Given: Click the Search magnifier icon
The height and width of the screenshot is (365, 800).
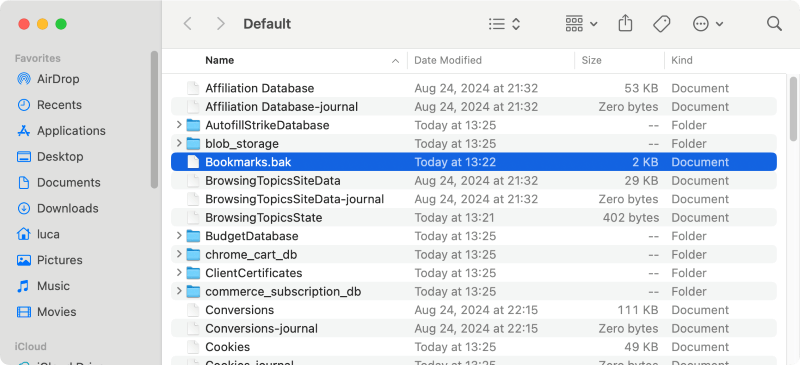Looking at the screenshot, I should coord(774,23).
